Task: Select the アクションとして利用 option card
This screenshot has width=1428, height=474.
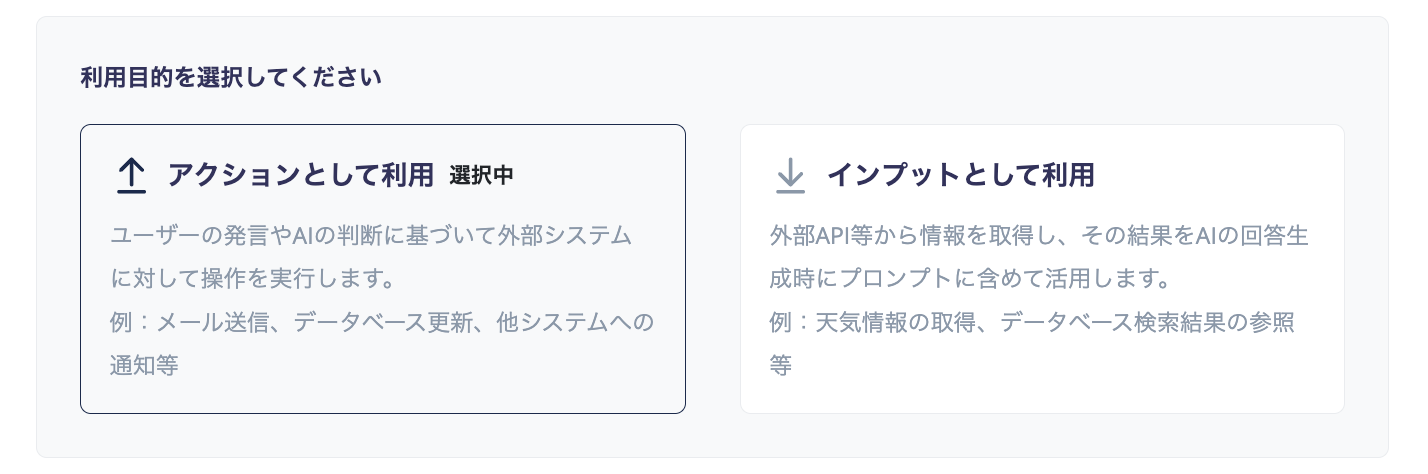Action: pyautogui.click(x=383, y=269)
